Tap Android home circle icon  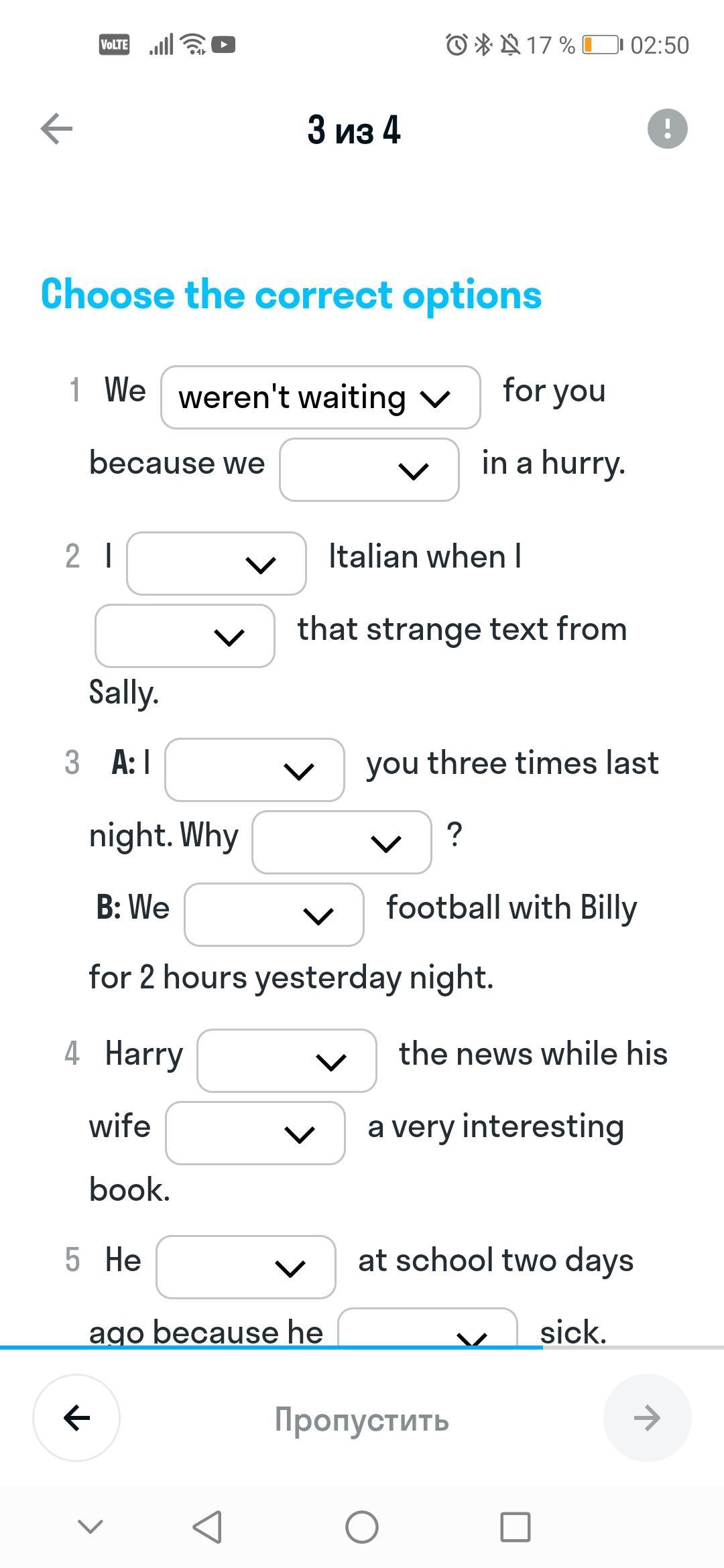362,1527
